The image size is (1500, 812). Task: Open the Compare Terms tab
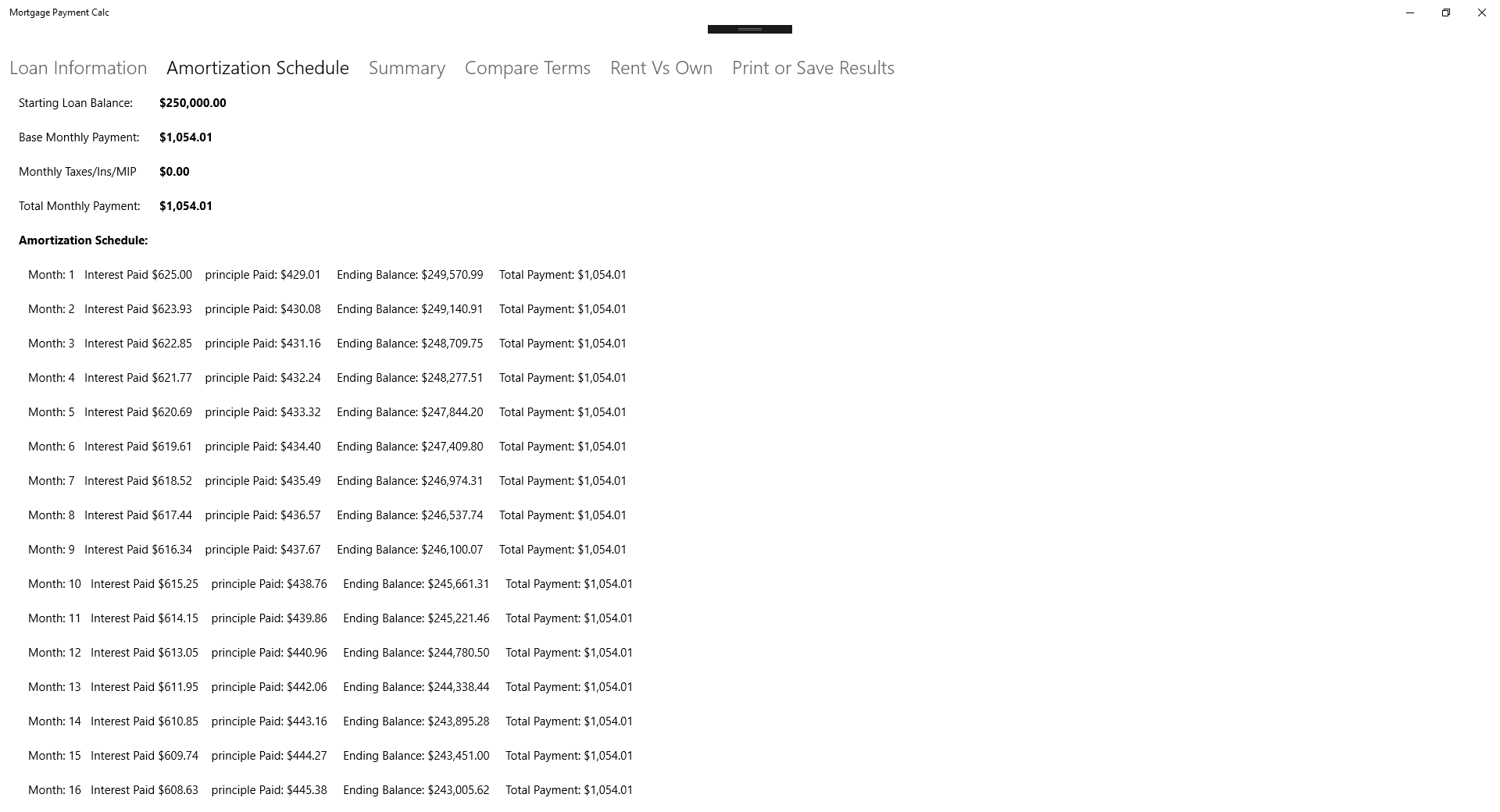click(x=527, y=68)
